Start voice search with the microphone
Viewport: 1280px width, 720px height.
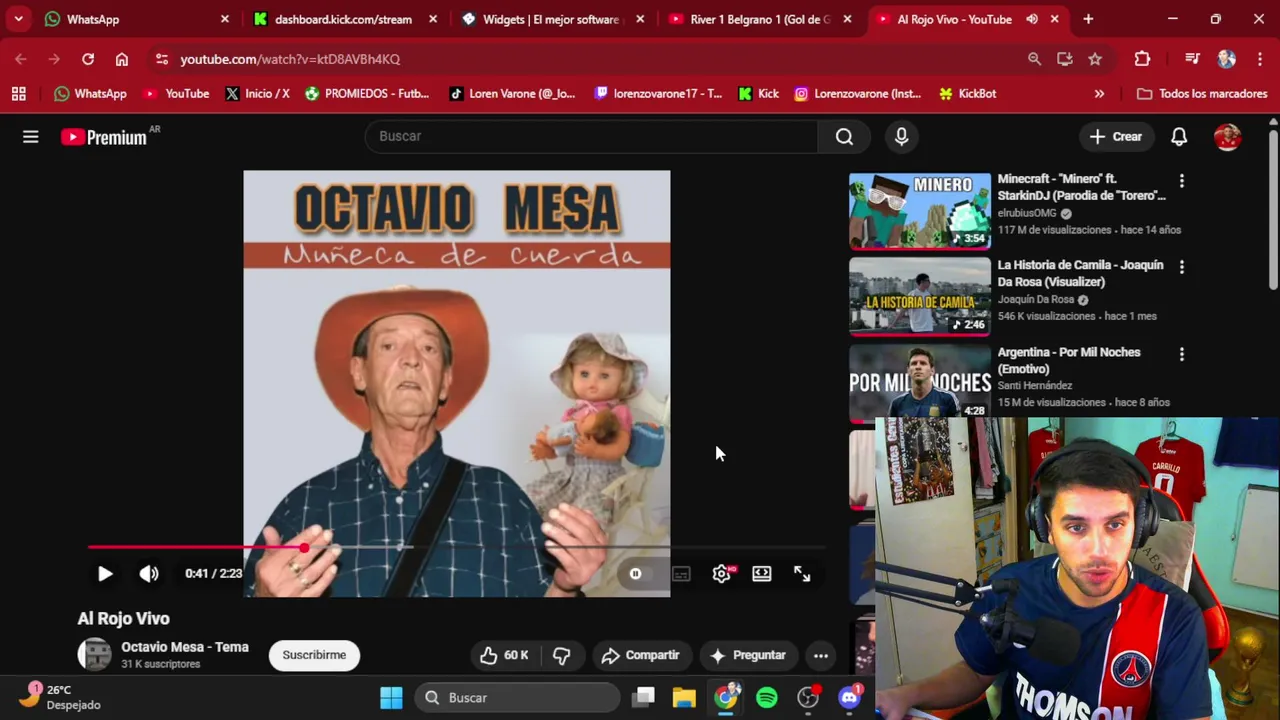tap(901, 137)
